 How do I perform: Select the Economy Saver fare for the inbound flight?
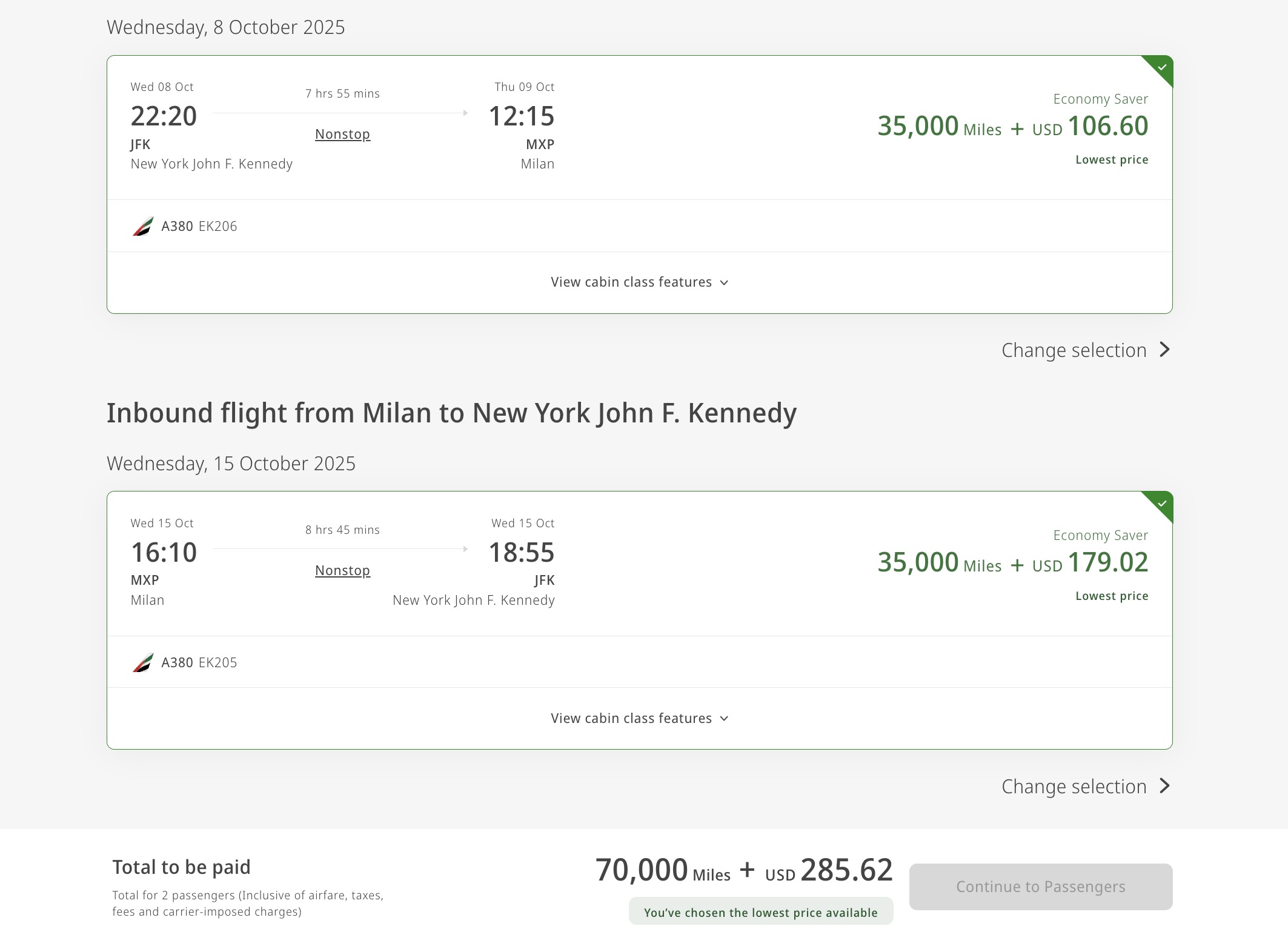point(1012,562)
